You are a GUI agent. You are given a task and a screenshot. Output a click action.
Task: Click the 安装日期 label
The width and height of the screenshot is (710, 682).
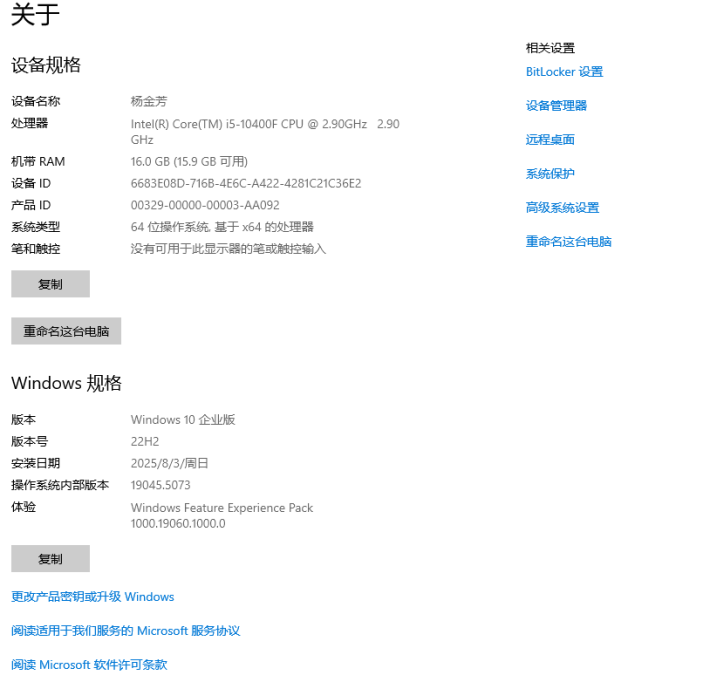coord(36,463)
